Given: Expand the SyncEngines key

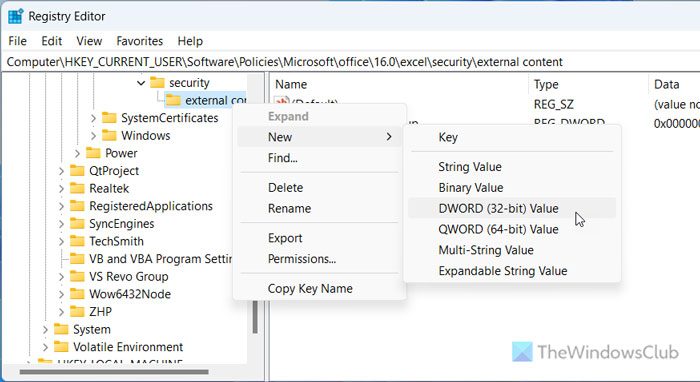Looking at the screenshot, I should pos(61,224).
